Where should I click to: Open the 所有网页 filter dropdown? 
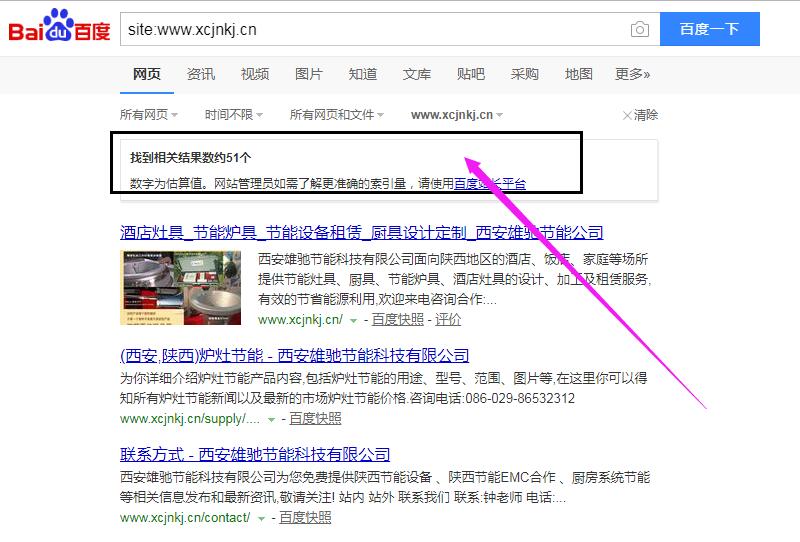pos(148,115)
